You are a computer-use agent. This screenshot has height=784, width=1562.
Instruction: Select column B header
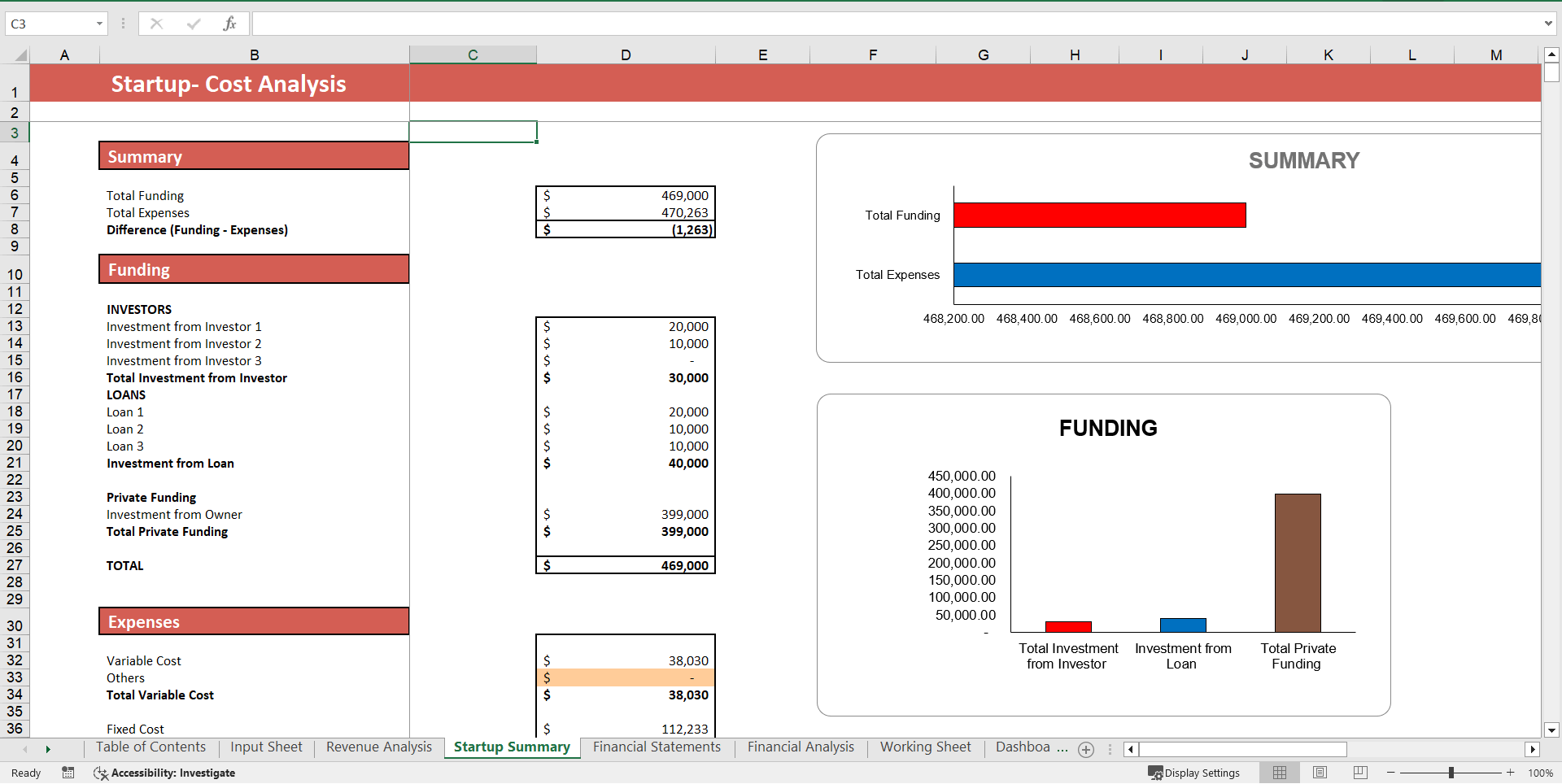(255, 55)
